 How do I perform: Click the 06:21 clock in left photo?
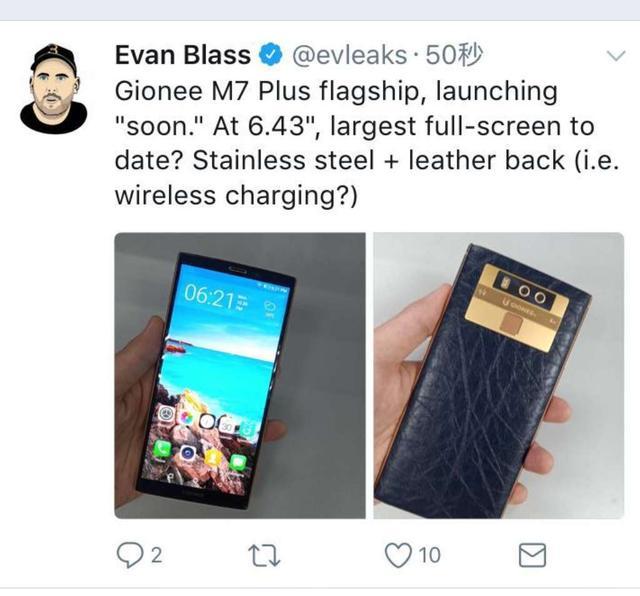209,297
